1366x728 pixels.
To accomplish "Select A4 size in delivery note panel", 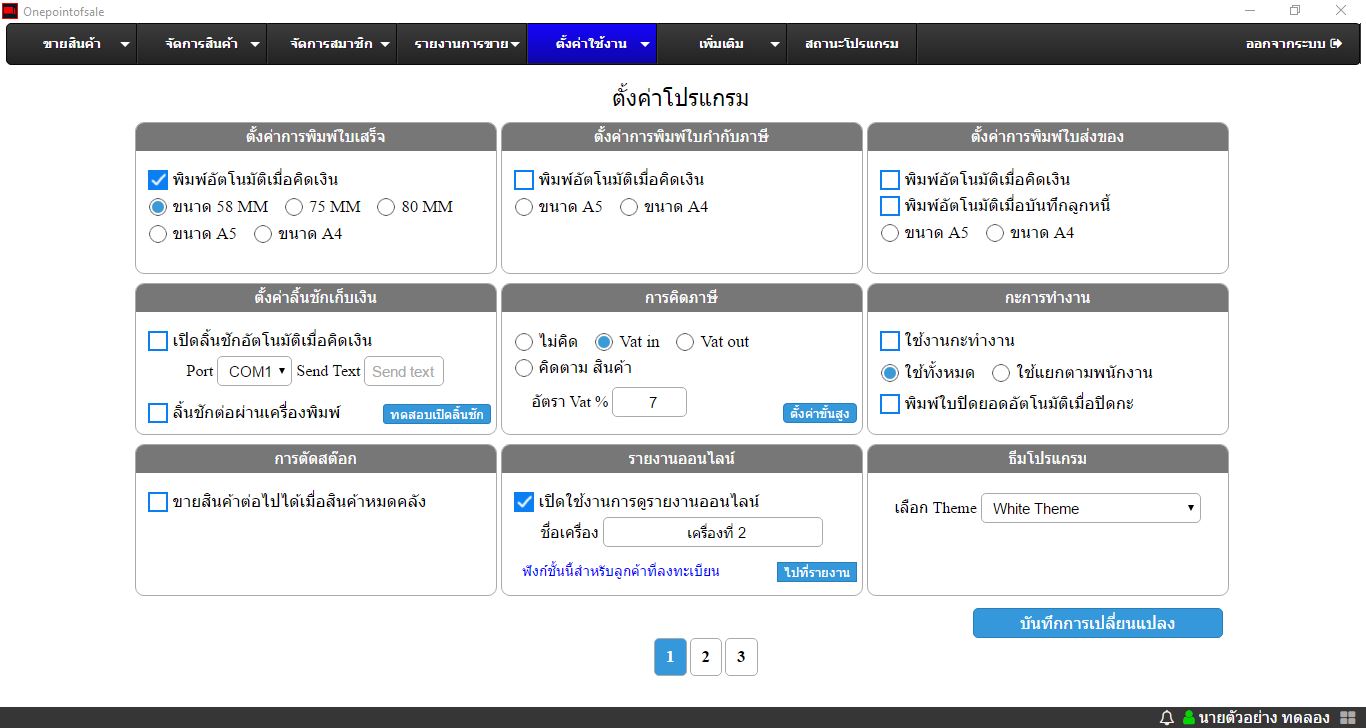I will coord(995,233).
